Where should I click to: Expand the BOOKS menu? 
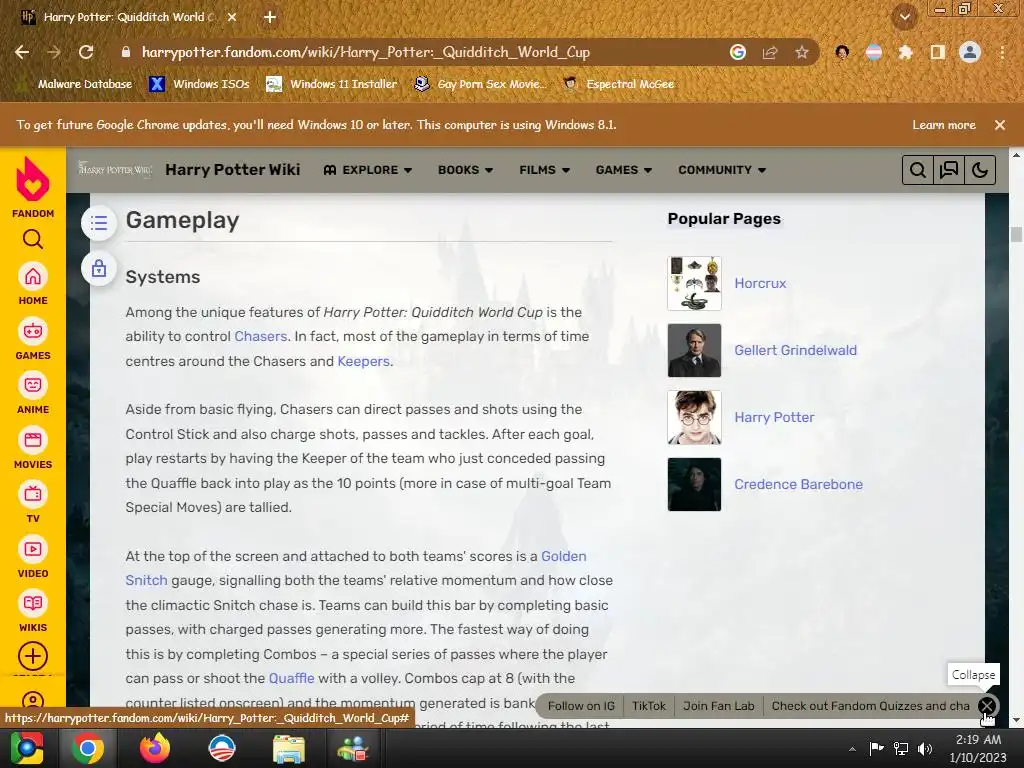465,170
